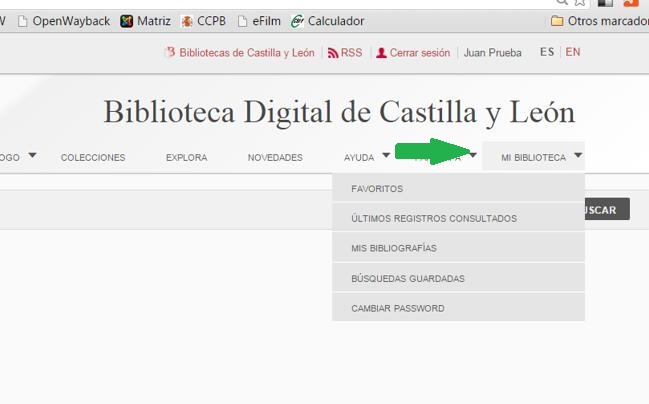This screenshot has height=404, width=649.
Task: Go to Bibliotecas de Castilla y León
Action: [247, 53]
